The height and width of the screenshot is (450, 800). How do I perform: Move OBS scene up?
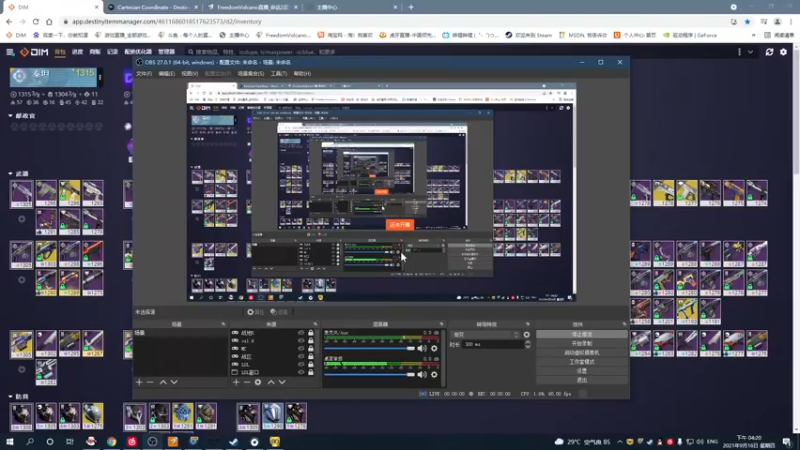point(163,382)
